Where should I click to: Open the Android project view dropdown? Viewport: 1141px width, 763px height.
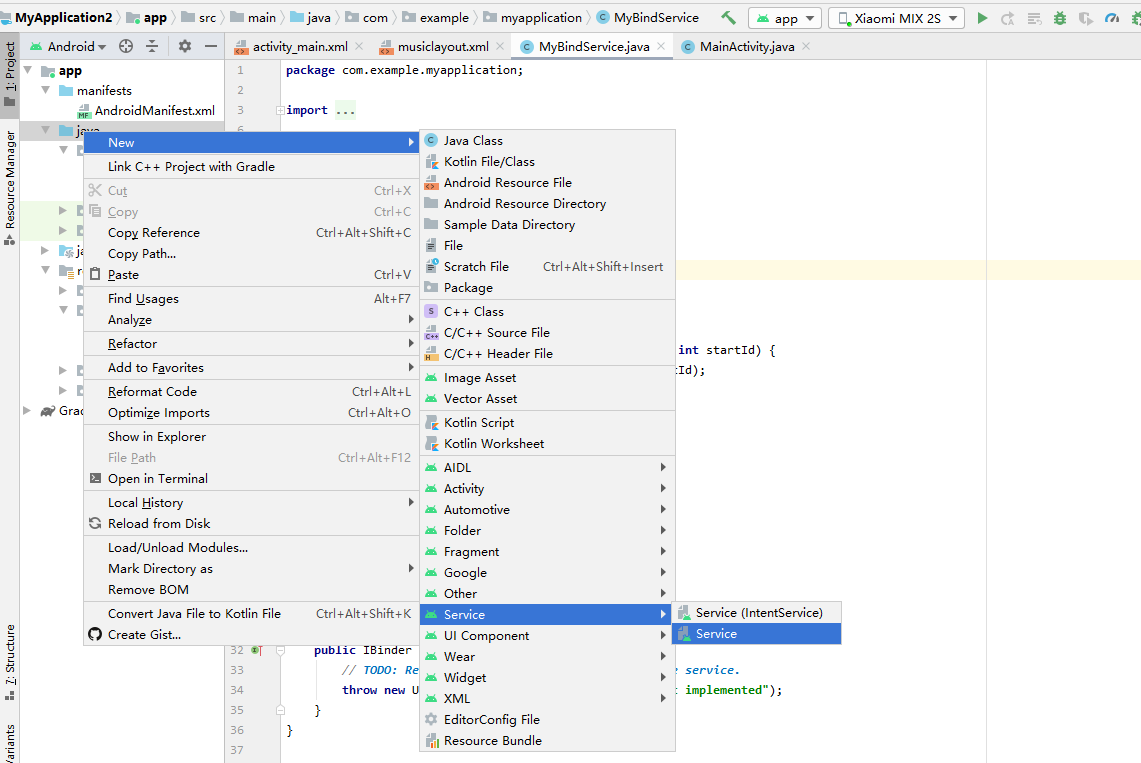(68, 47)
